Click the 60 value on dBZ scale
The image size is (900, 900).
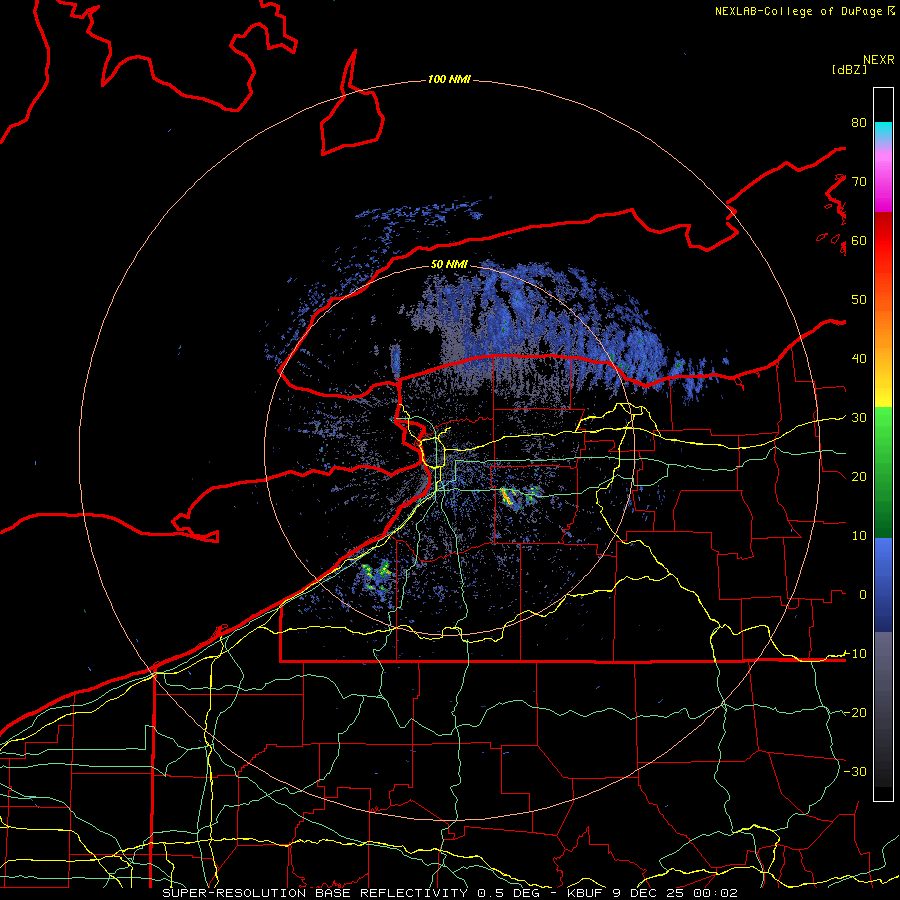(x=859, y=240)
